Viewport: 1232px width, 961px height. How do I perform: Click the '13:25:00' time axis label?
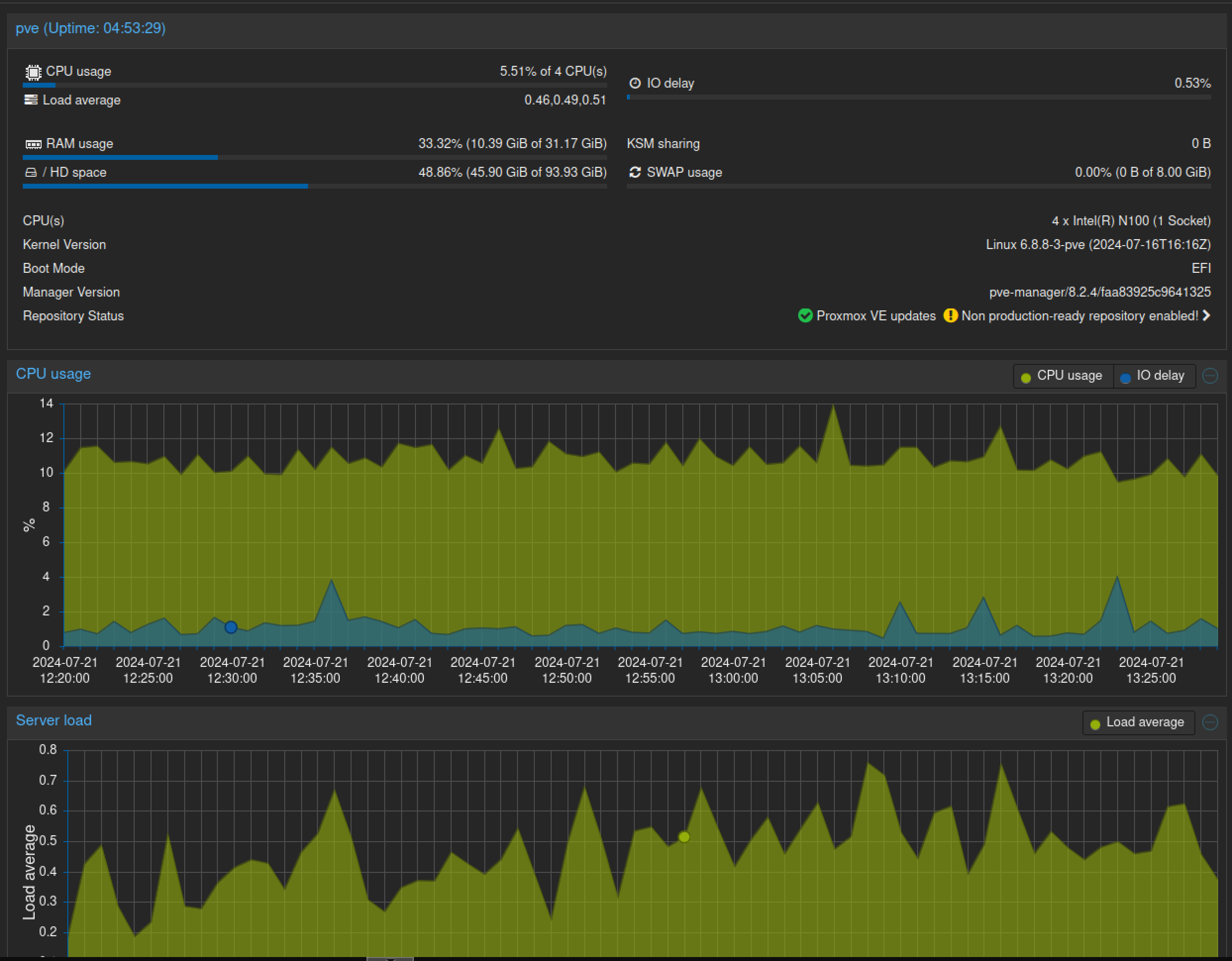[x=1151, y=678]
